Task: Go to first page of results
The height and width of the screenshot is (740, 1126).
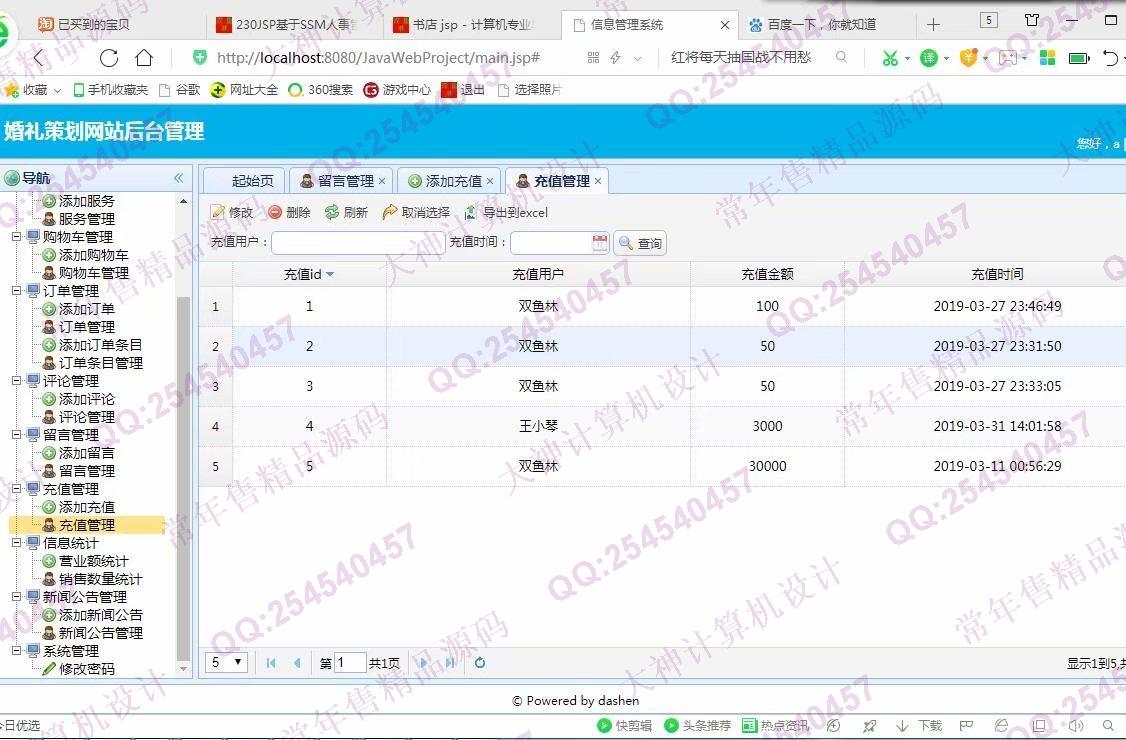Action: pos(271,663)
